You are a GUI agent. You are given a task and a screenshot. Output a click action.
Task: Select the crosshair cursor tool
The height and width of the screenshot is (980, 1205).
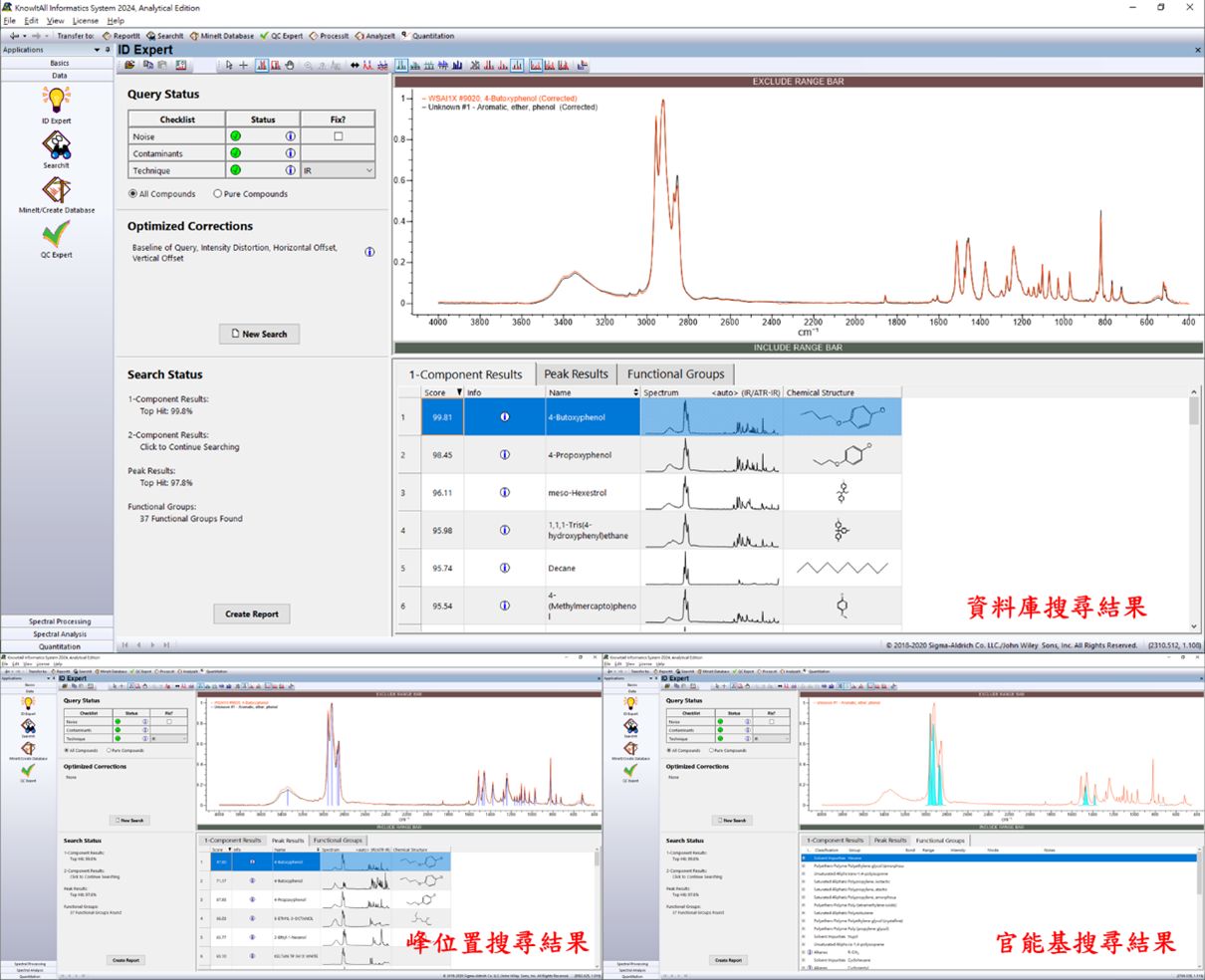pos(243,66)
